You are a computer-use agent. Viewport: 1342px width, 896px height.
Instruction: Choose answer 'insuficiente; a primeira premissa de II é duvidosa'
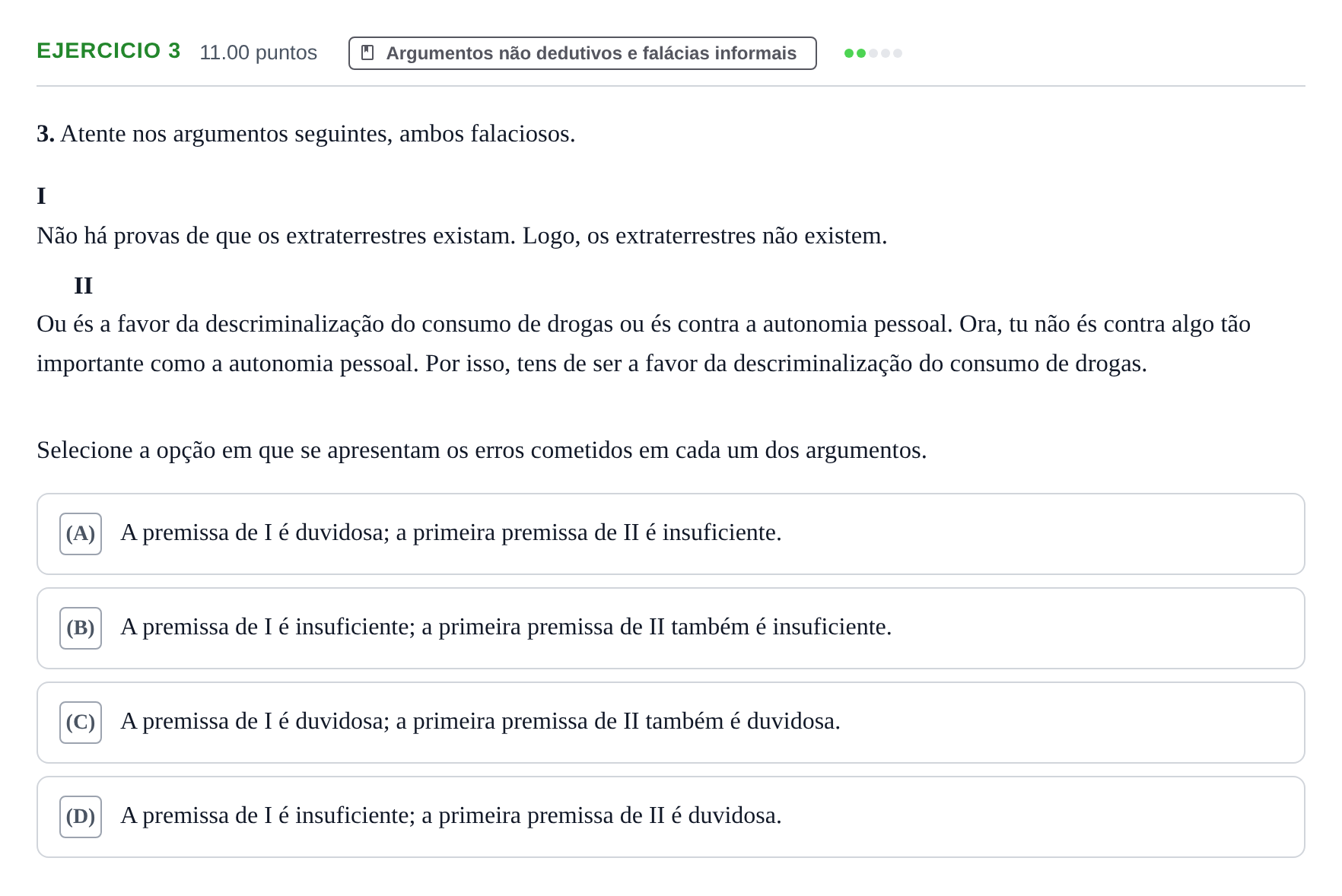click(x=671, y=817)
